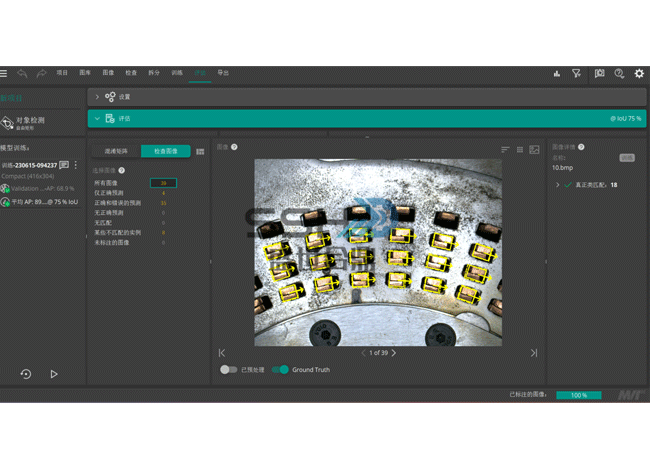Toggle the 已预处理 switch
This screenshot has width=650, height=466.
pyautogui.click(x=229, y=370)
